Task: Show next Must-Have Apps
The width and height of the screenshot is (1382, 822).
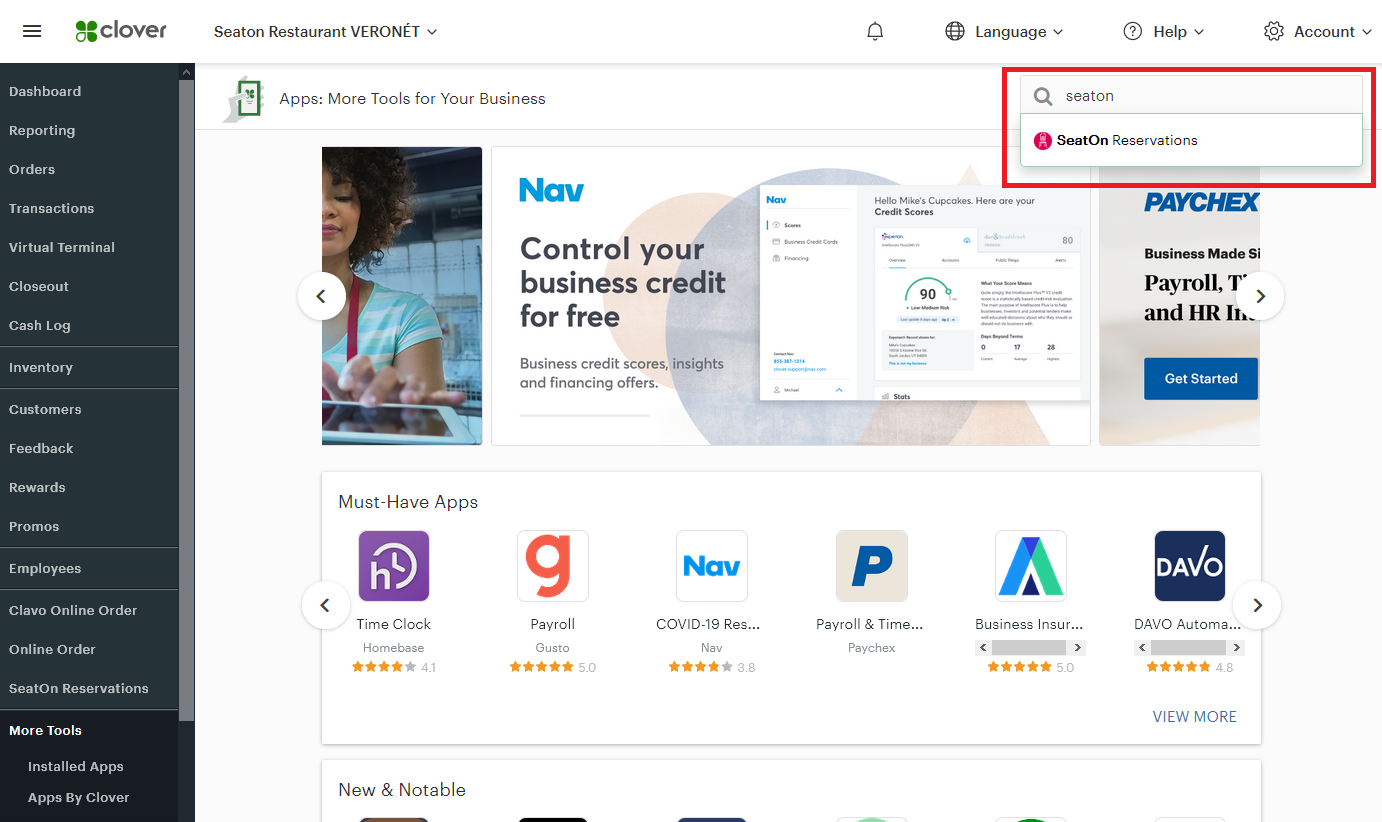Action: [x=1257, y=605]
